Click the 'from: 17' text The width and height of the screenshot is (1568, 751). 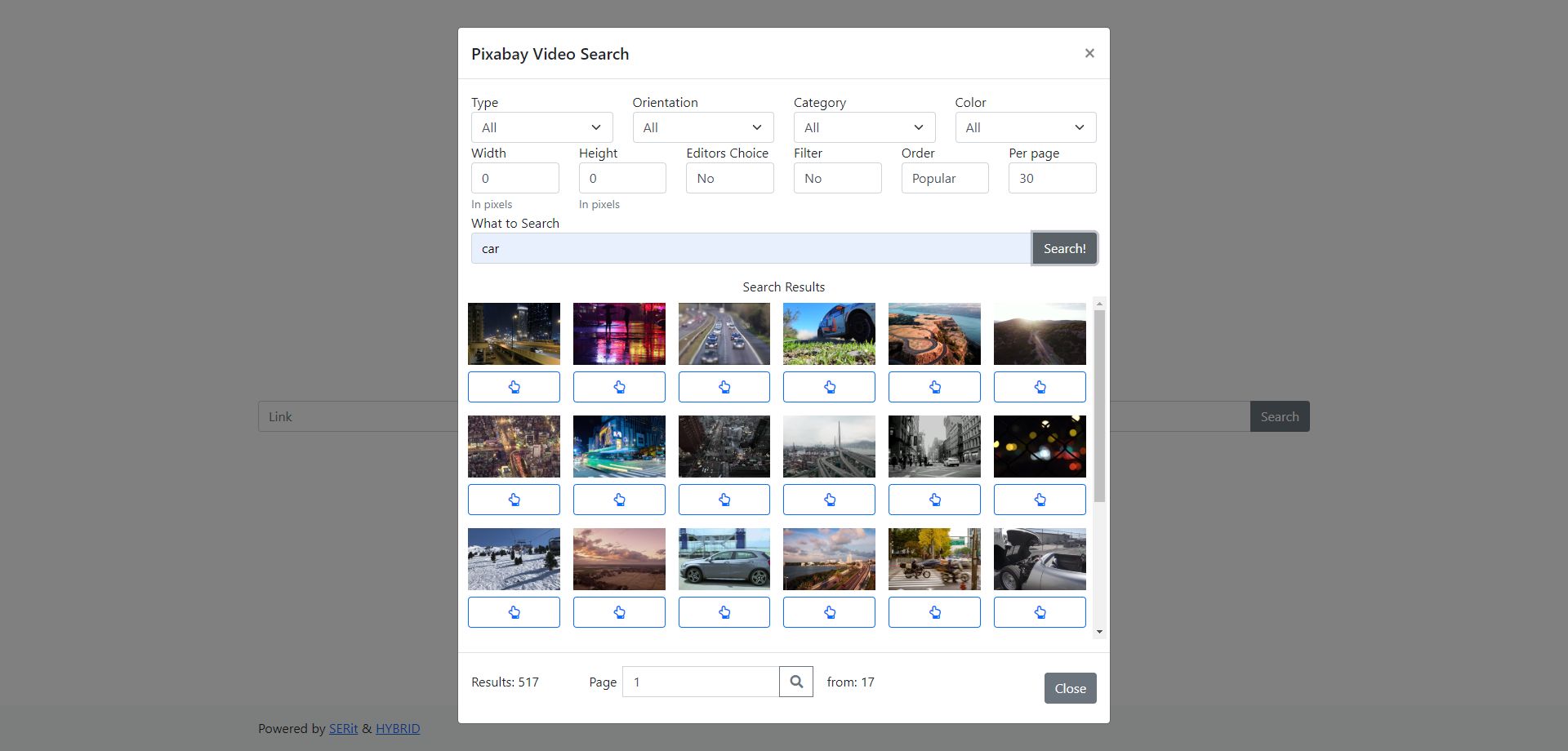pyautogui.click(x=850, y=682)
